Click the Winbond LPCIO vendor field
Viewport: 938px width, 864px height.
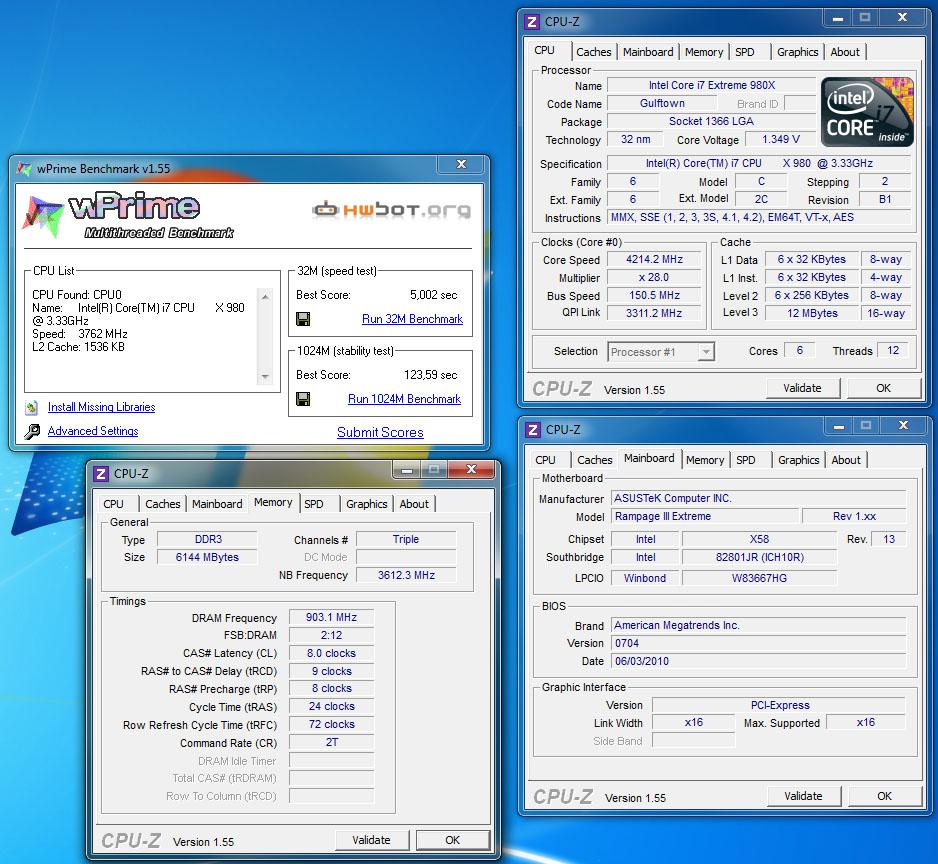(645, 578)
